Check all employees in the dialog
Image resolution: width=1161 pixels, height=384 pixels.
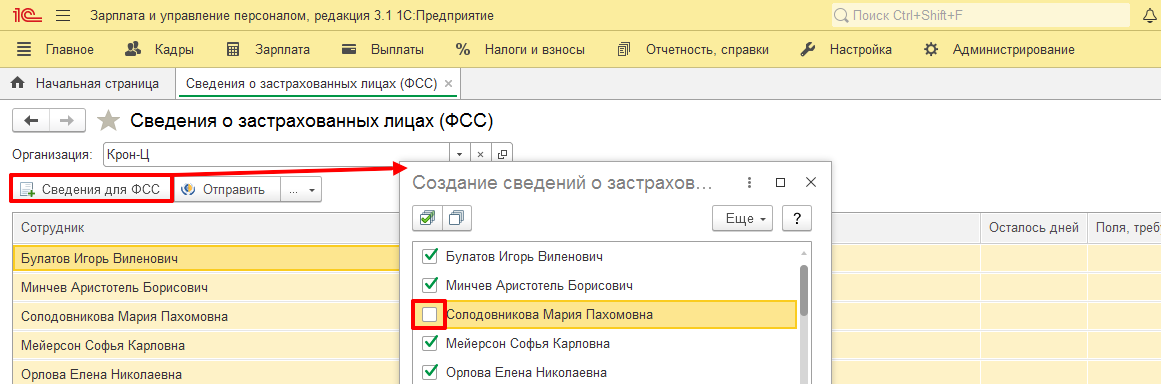click(x=427, y=218)
